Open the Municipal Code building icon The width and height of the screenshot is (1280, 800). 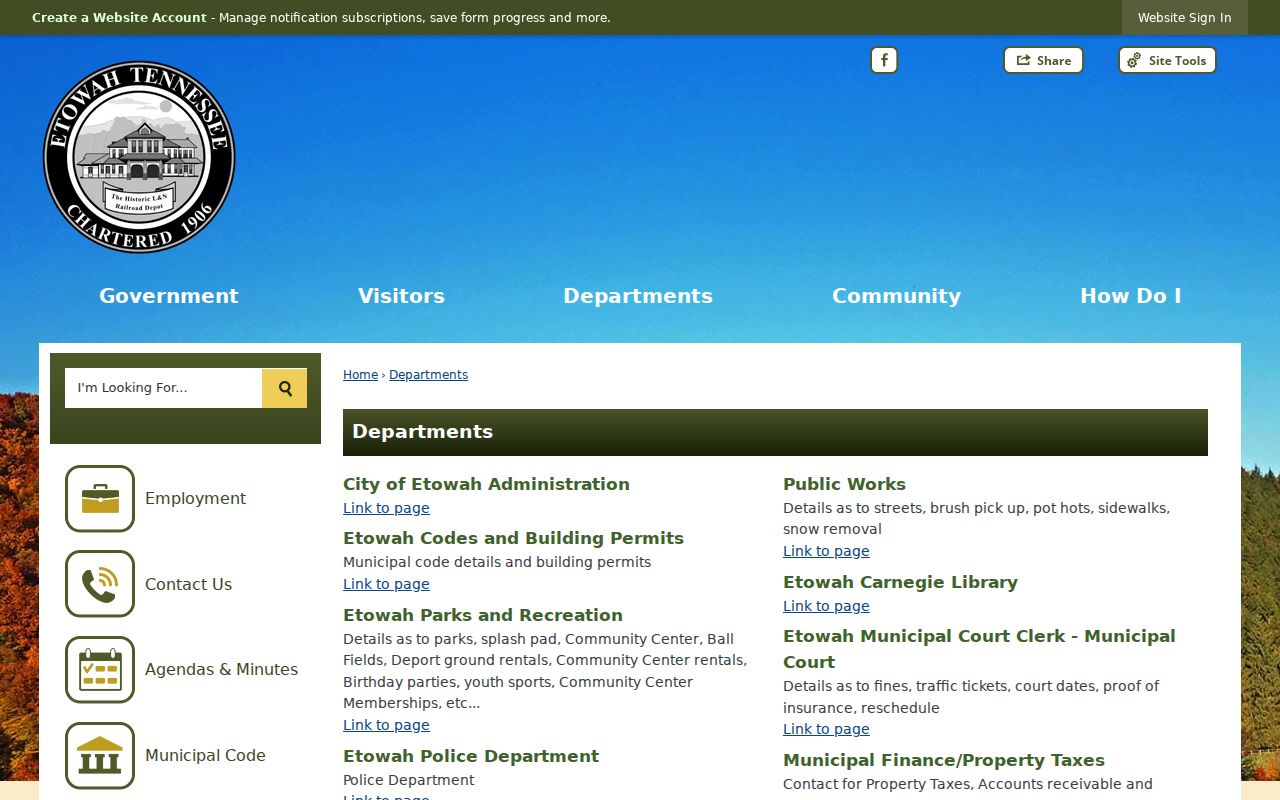click(100, 755)
